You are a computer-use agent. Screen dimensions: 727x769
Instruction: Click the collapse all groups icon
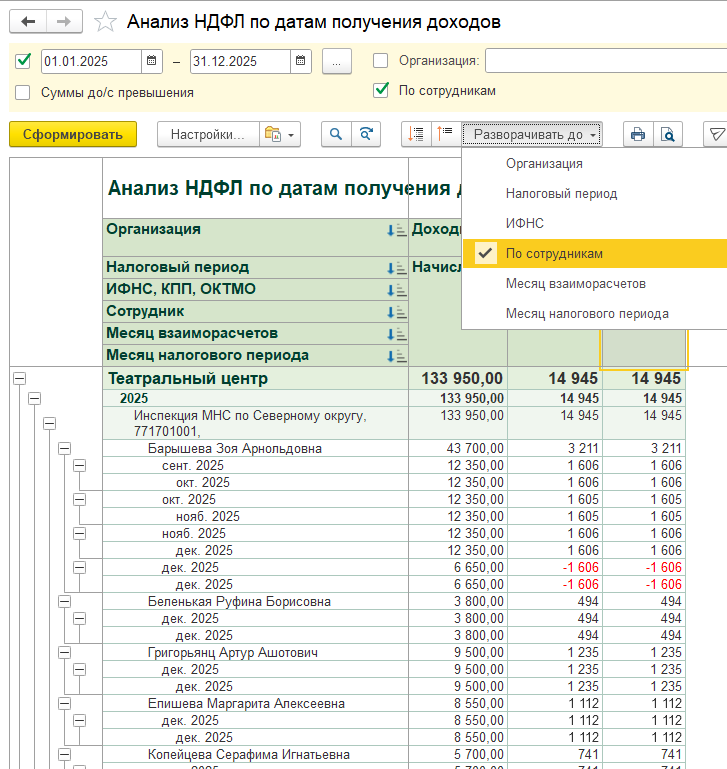click(445, 134)
